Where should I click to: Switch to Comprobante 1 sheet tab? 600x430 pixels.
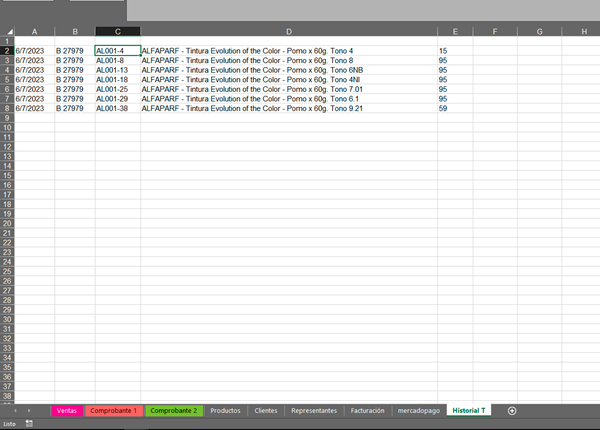pos(114,410)
